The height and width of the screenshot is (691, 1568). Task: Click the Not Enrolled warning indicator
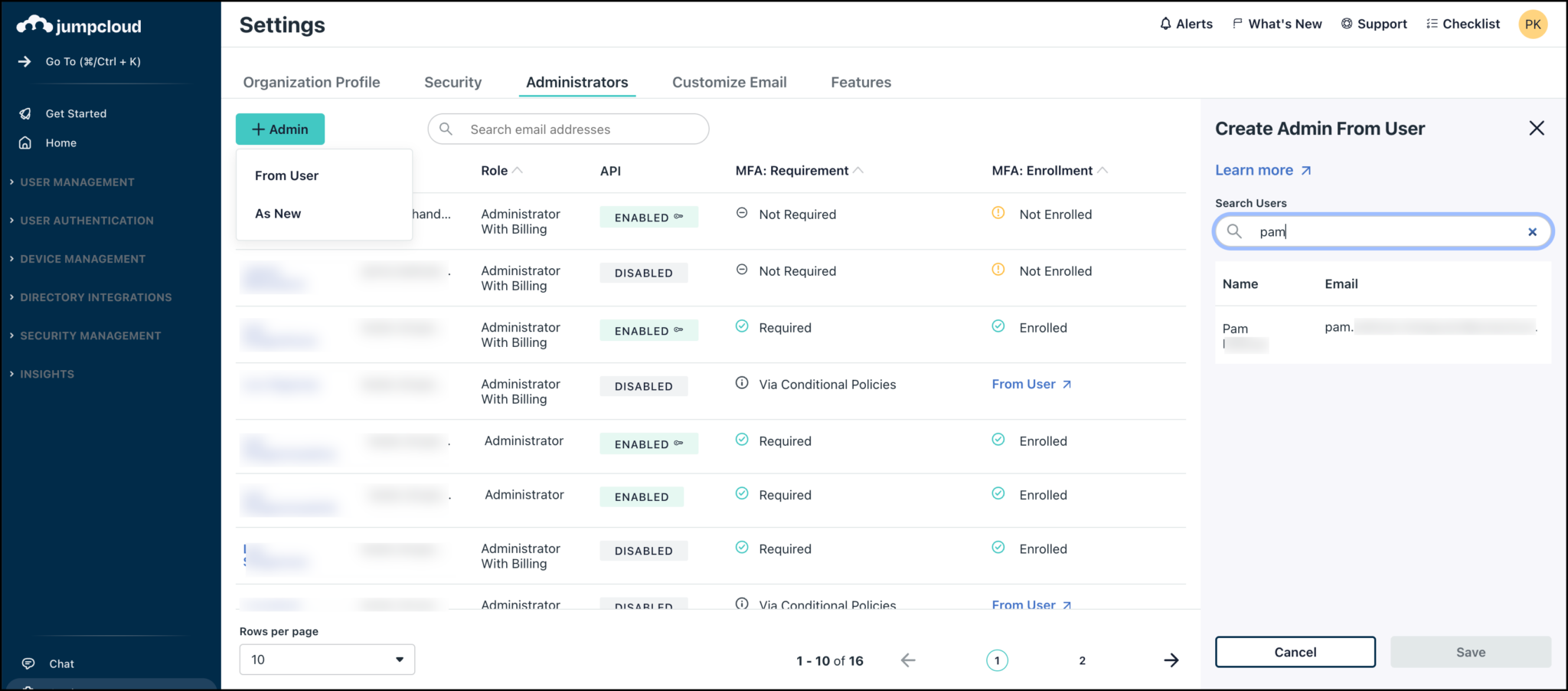pos(998,214)
